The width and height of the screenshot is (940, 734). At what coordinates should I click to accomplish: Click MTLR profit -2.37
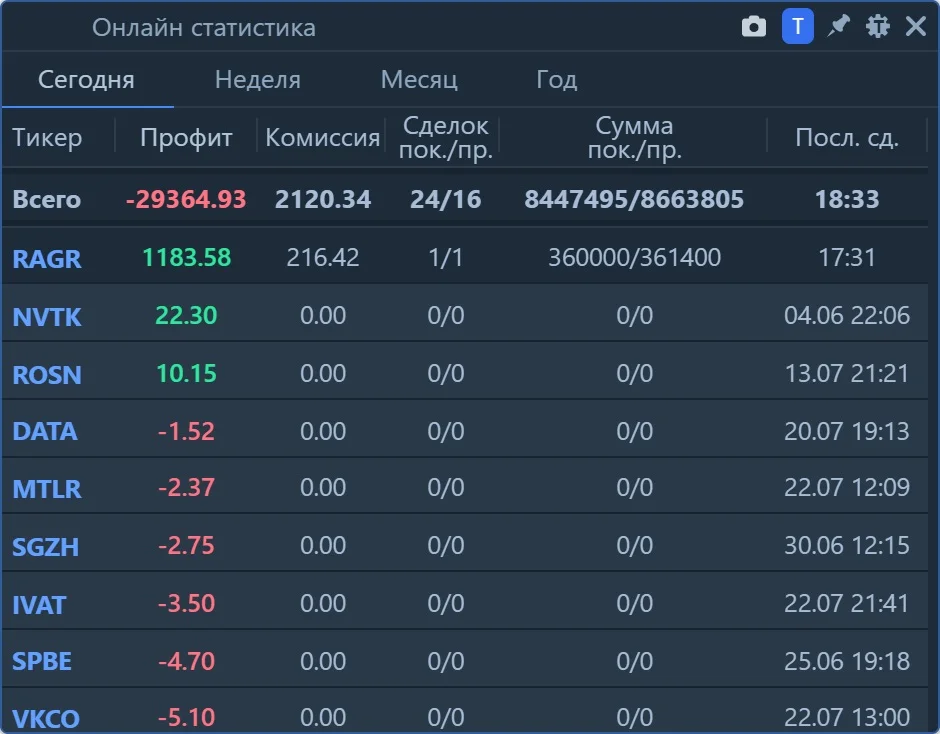pyautogui.click(x=186, y=488)
